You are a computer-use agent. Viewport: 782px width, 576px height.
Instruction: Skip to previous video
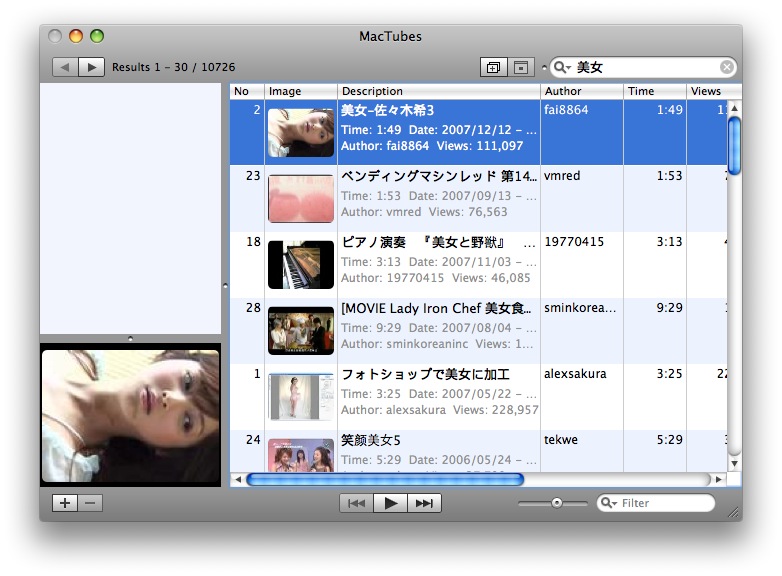[356, 503]
